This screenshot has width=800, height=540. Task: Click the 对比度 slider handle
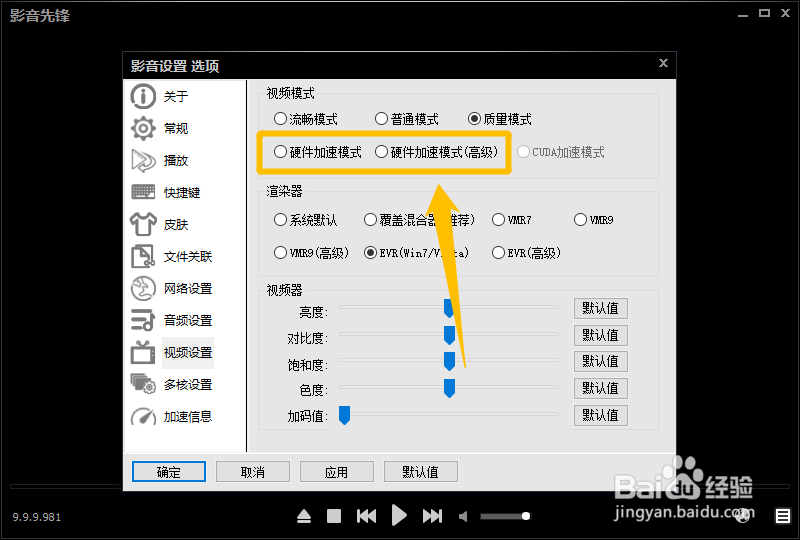point(449,335)
